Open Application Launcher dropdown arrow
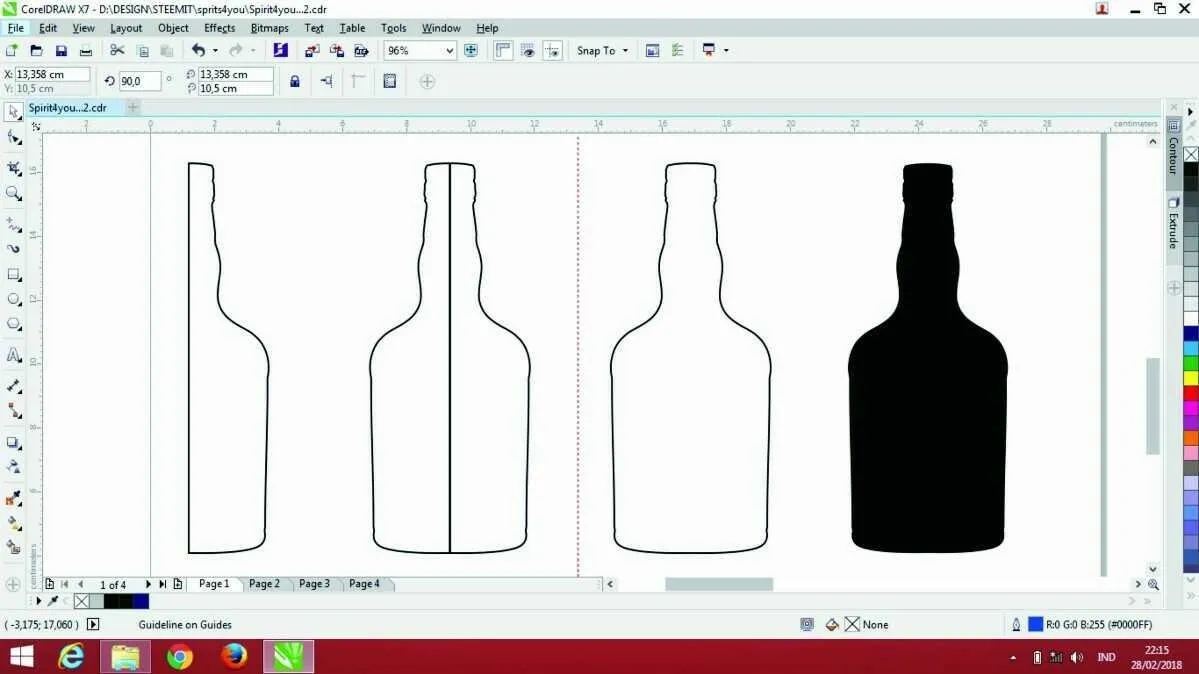 [726, 50]
